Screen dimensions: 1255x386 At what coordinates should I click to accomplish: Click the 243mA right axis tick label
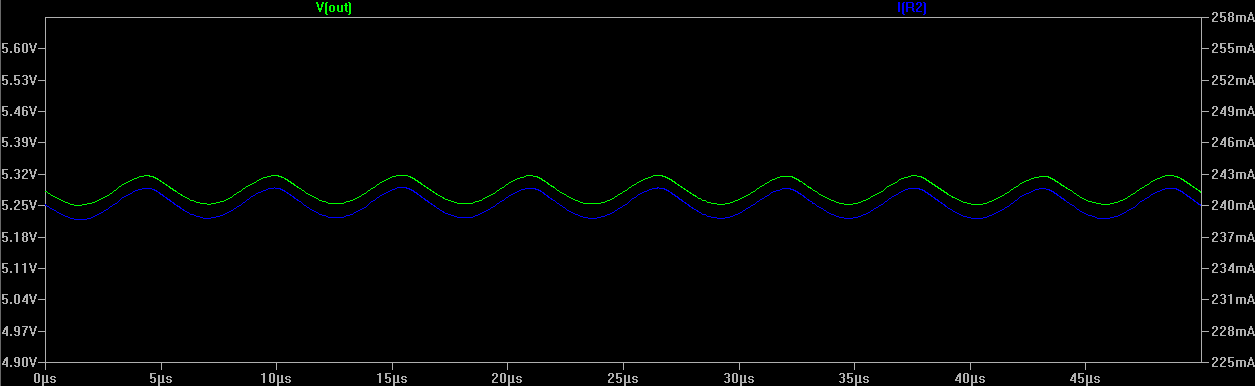1232,174
